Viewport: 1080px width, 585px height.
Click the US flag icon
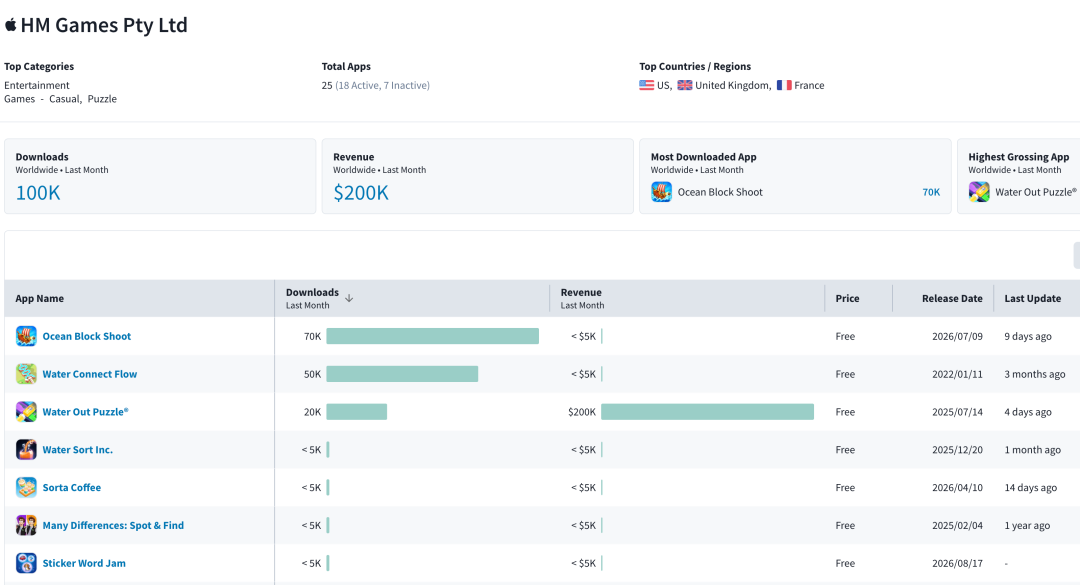[x=646, y=85]
